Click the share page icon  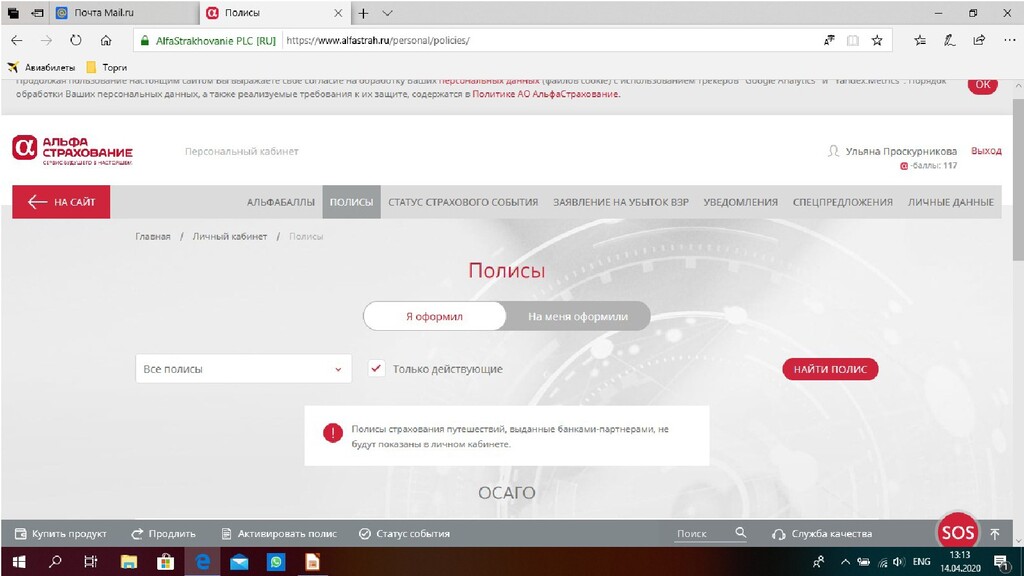(979, 40)
